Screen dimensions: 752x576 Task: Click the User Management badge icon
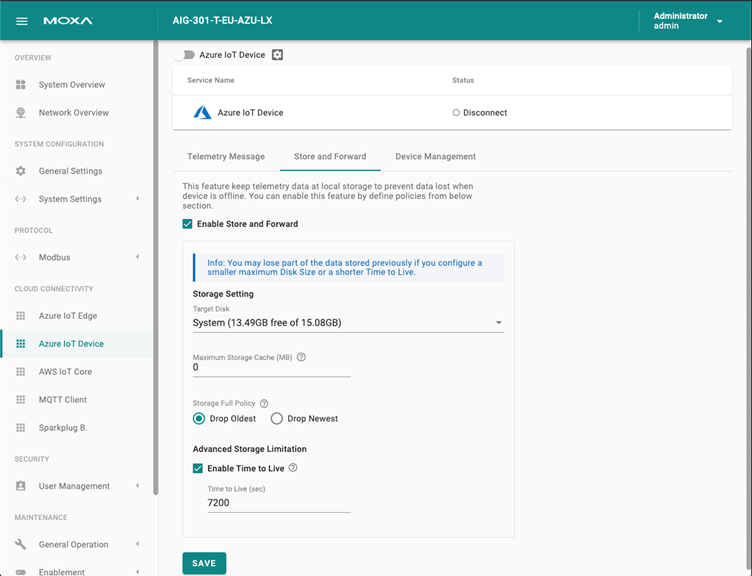pyautogui.click(x=21, y=486)
